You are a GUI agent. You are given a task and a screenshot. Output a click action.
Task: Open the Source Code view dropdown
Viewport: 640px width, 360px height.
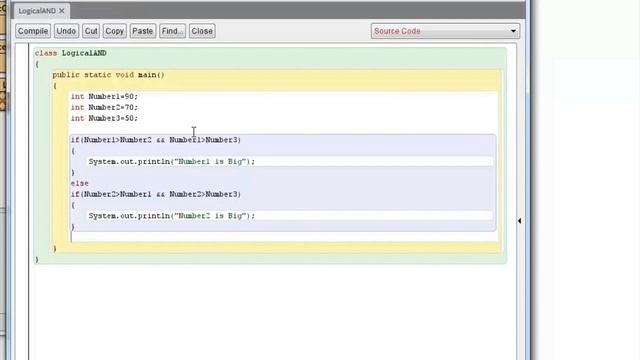[x=445, y=31]
